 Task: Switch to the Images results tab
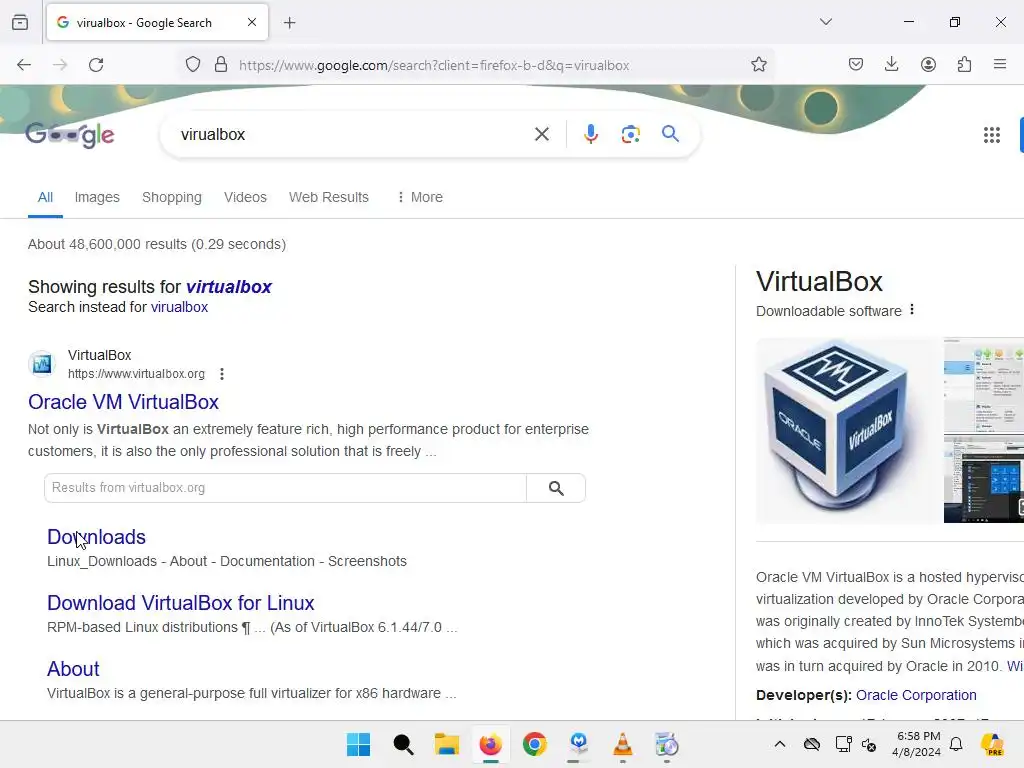click(97, 197)
